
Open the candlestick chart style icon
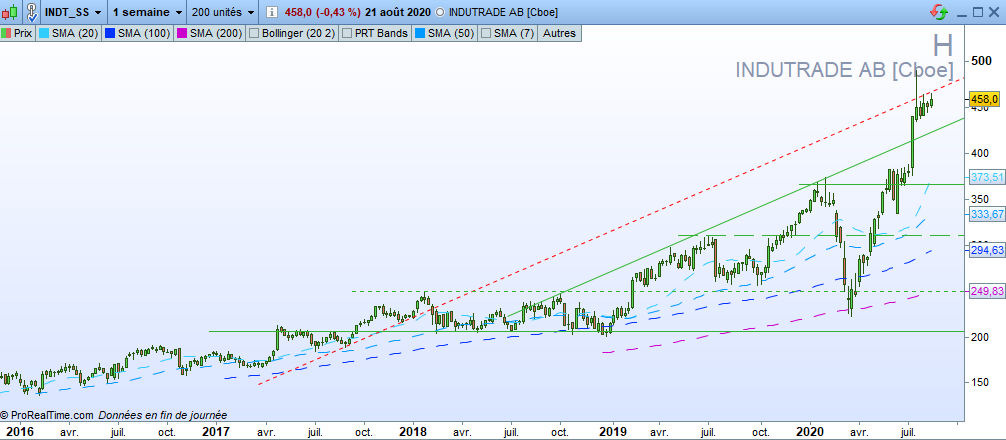point(10,12)
